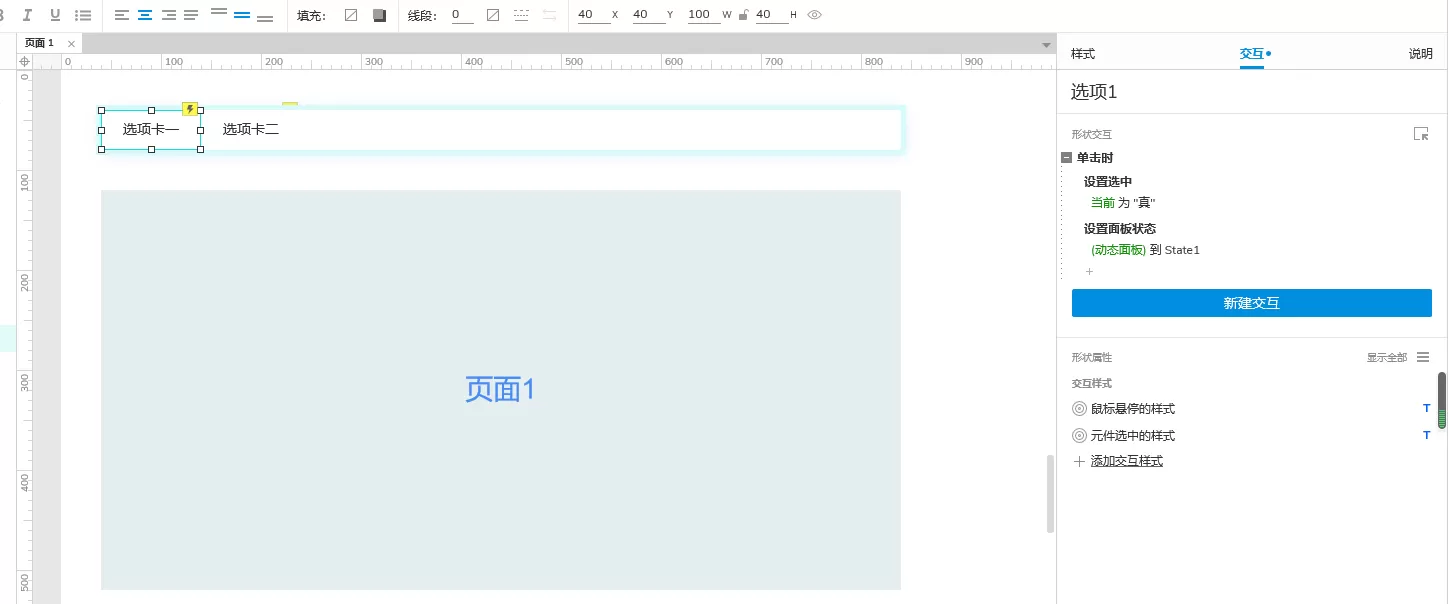The image size is (1448, 604).
Task: Click the T icon for 鼠标悬停的样式
Action: (1426, 408)
